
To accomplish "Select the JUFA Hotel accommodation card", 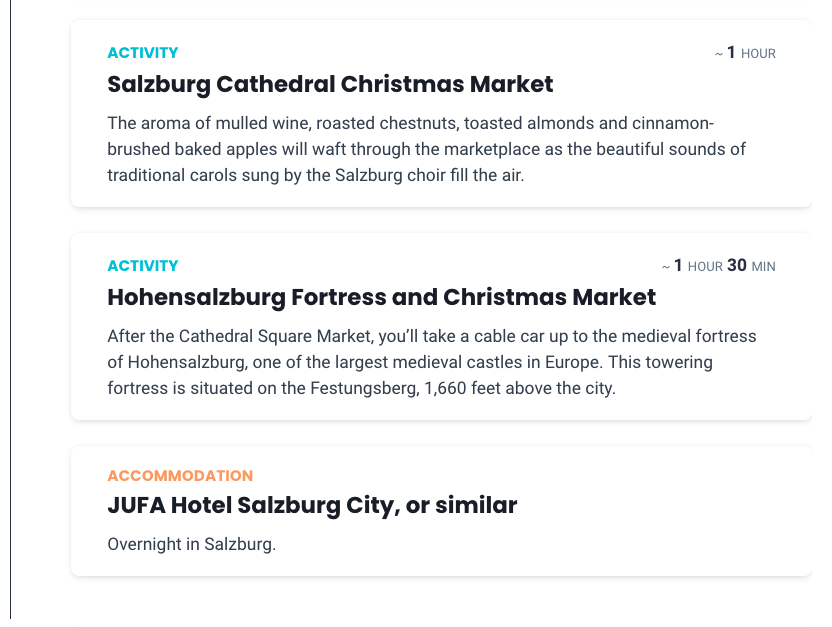I will click(x=441, y=511).
